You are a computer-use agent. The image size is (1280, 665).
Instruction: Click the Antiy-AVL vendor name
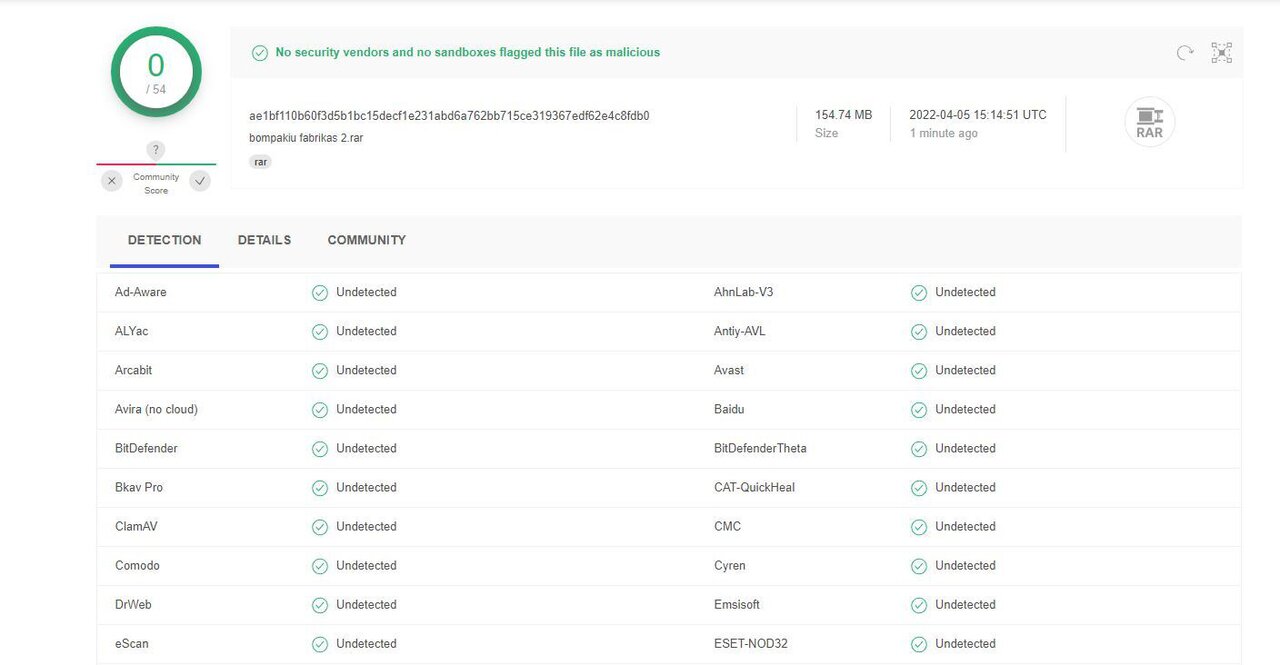(740, 331)
